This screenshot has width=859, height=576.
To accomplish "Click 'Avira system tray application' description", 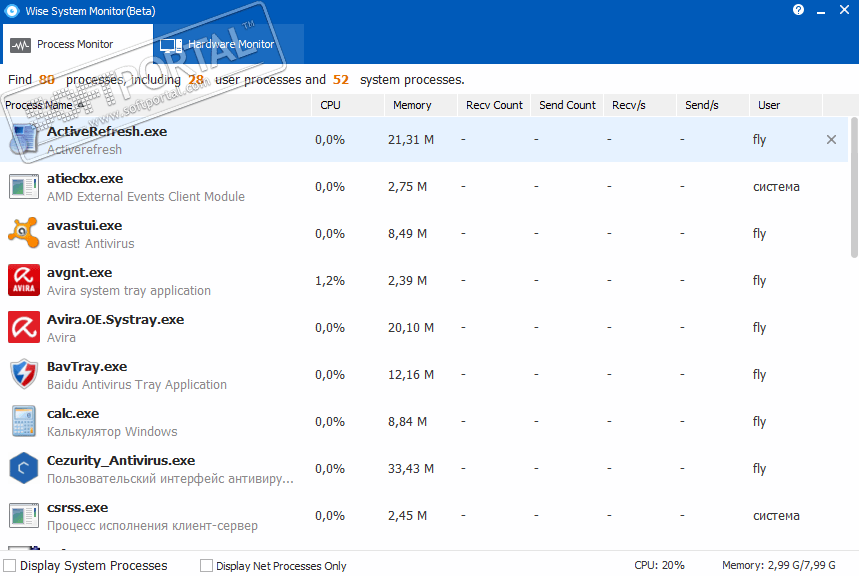I will tap(129, 291).
